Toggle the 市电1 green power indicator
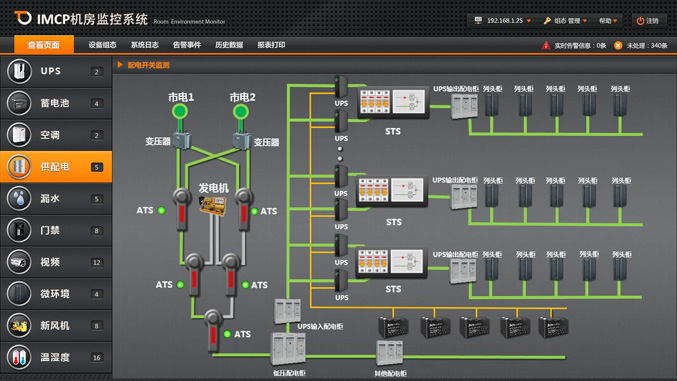 coord(180,112)
